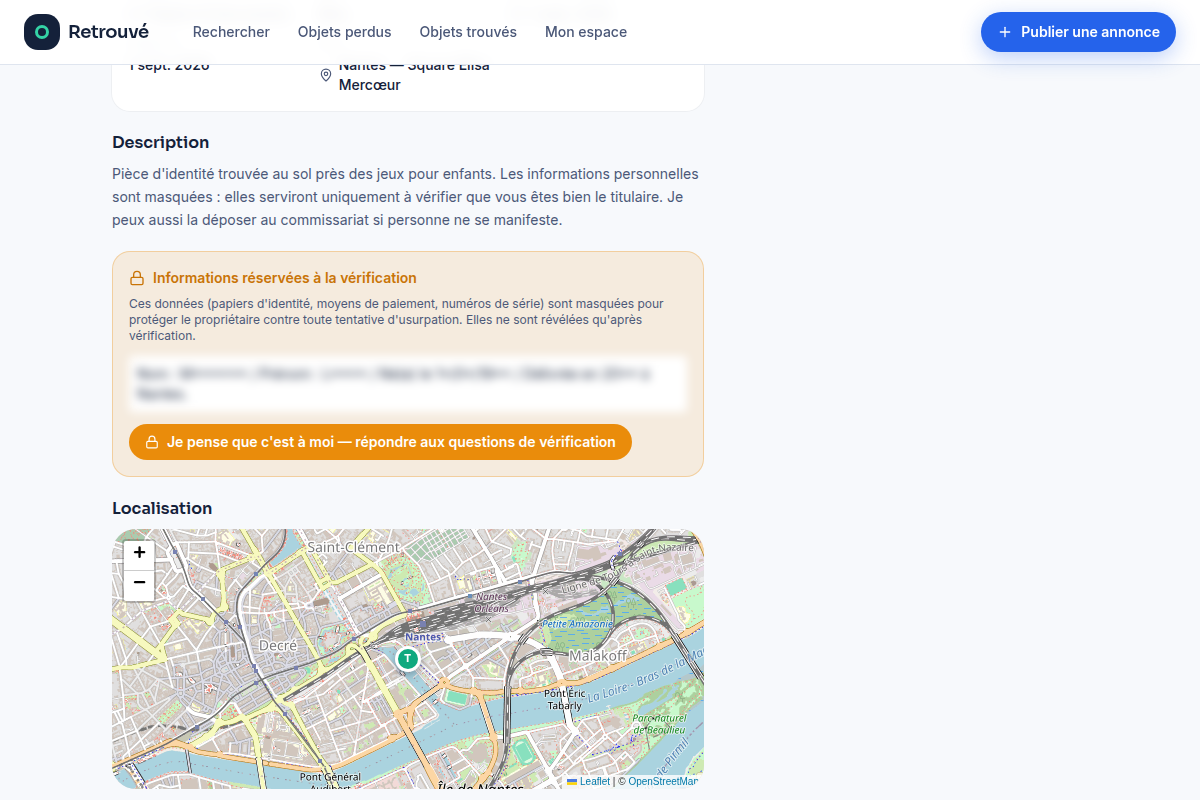Screen dimensions: 1200x800
Task: Click 'Informations réservées à la vérification' title
Action: coord(285,278)
